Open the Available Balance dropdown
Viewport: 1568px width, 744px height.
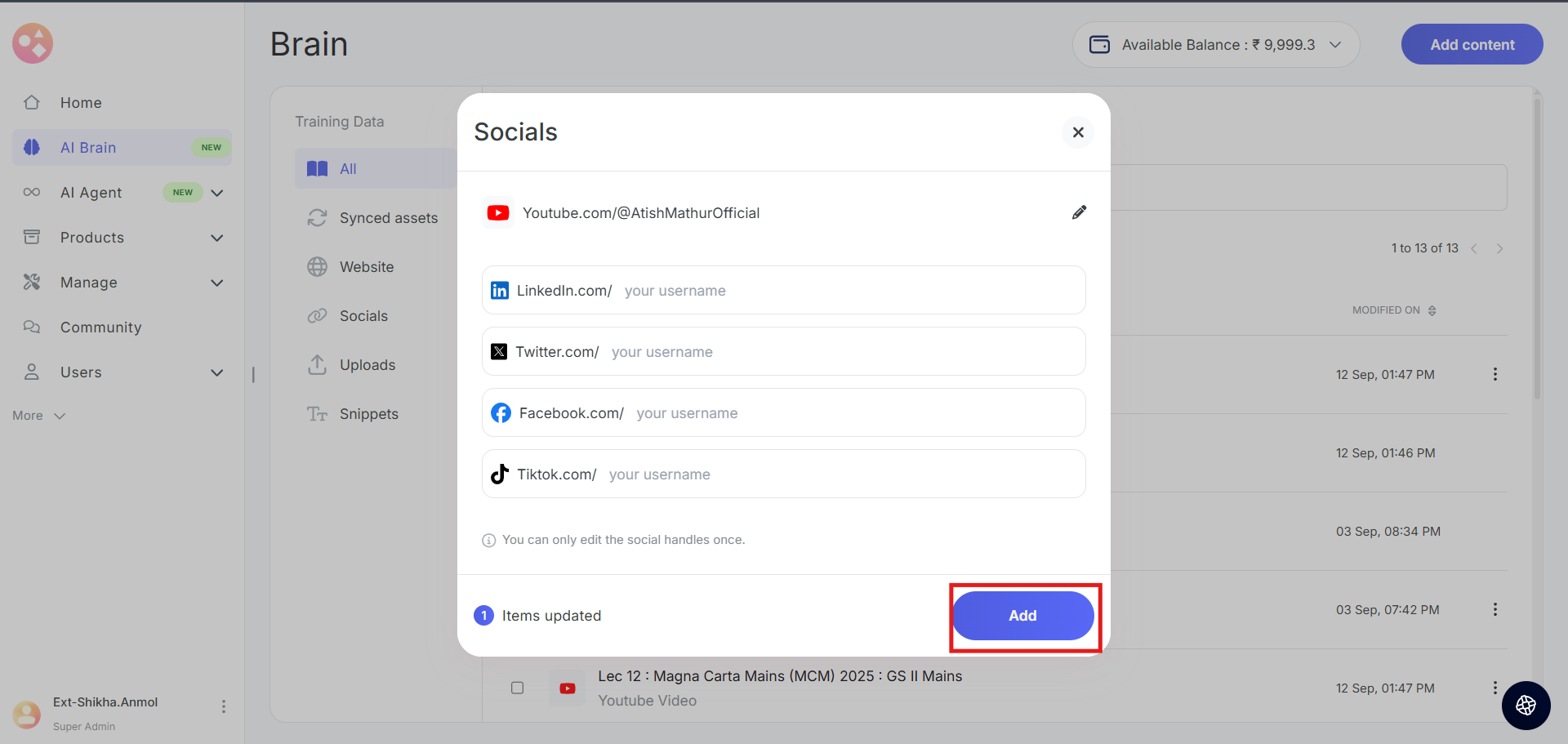click(1335, 45)
